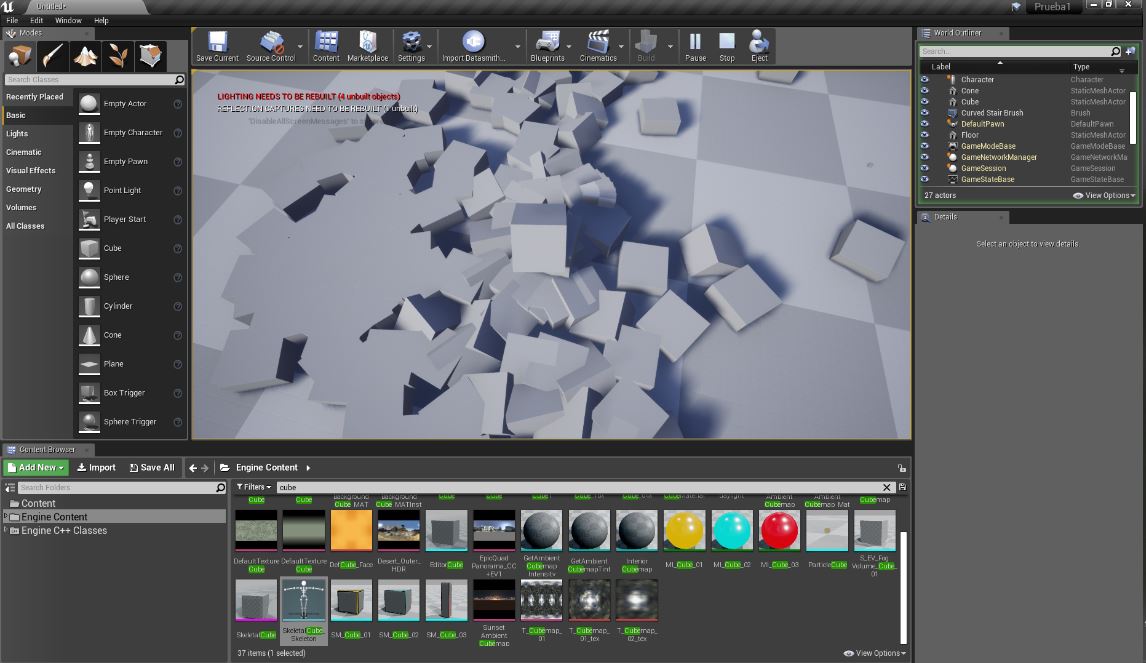
Task: Click the Sphere primitive icon
Action: coord(89,277)
